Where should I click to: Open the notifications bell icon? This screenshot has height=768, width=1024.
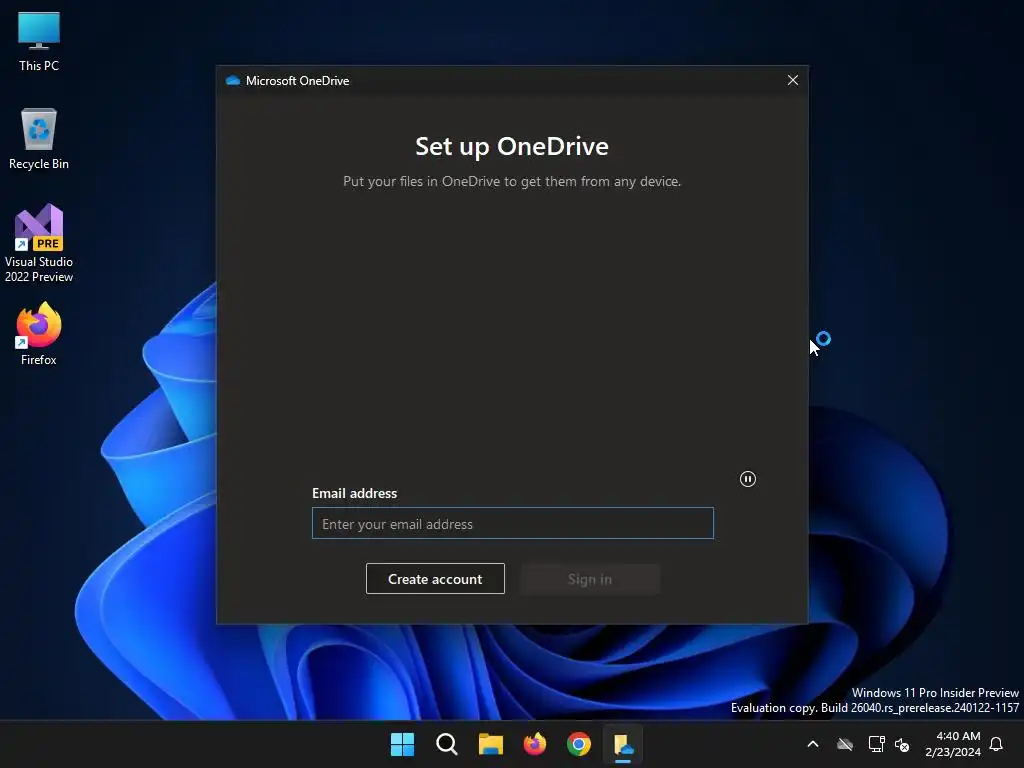pyautogui.click(x=996, y=744)
